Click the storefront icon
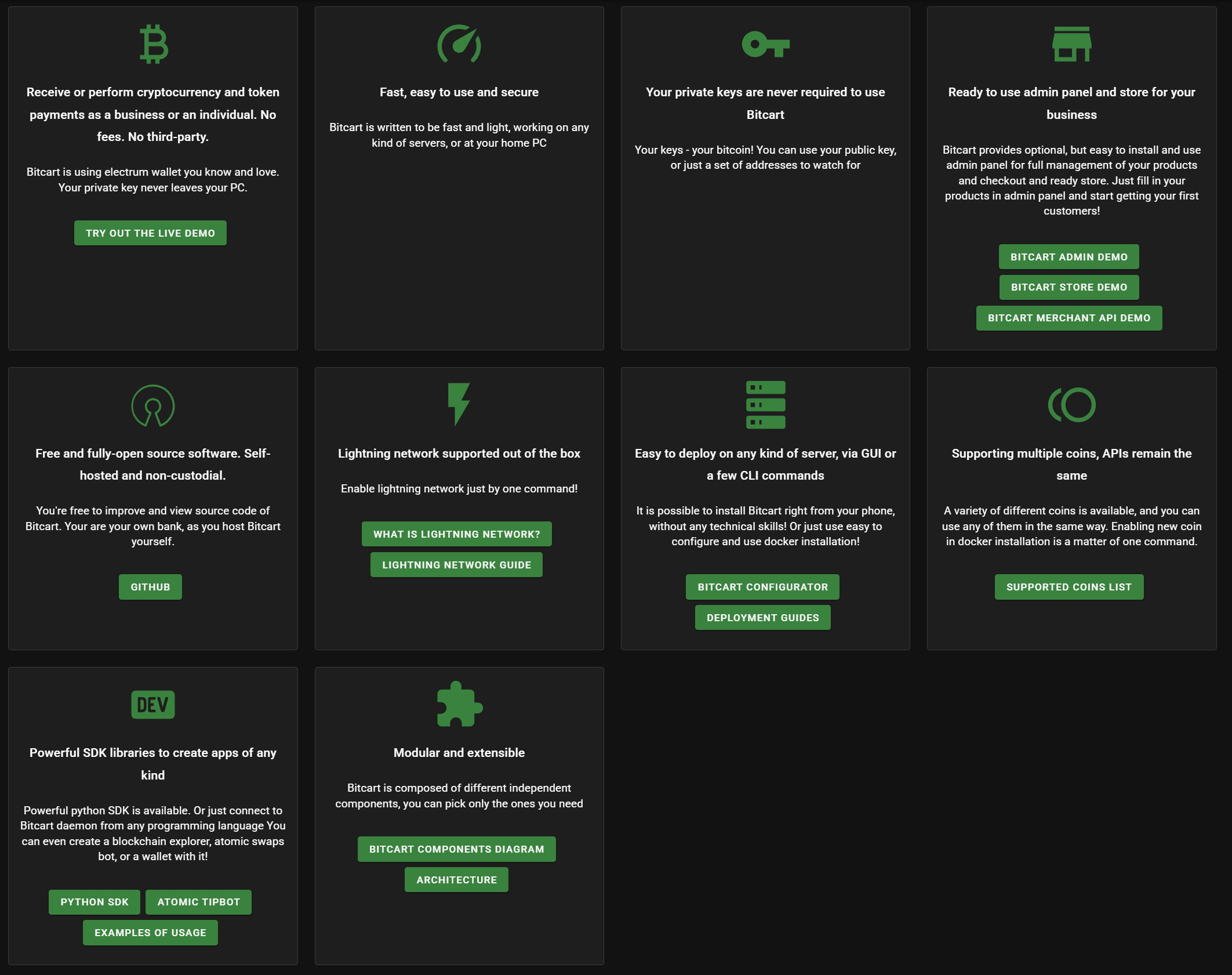 [x=1071, y=44]
